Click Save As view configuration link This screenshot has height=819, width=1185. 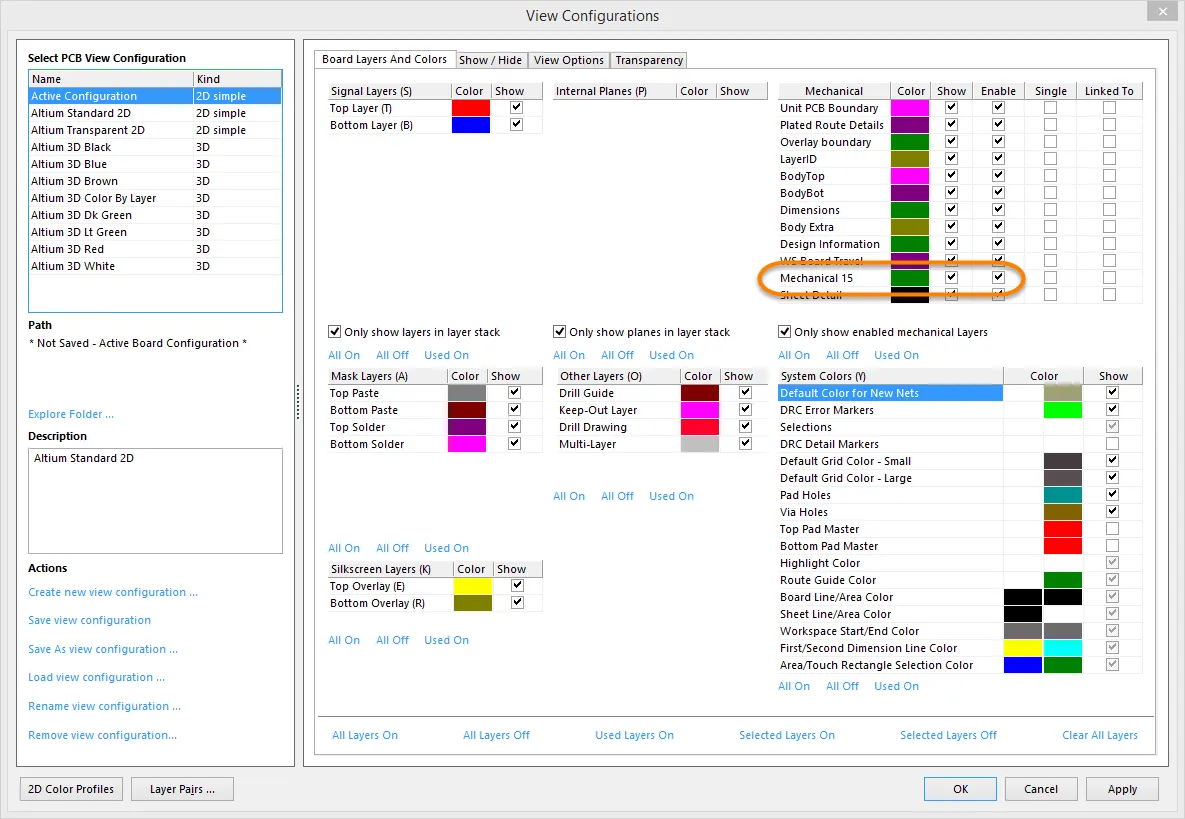(x=103, y=649)
